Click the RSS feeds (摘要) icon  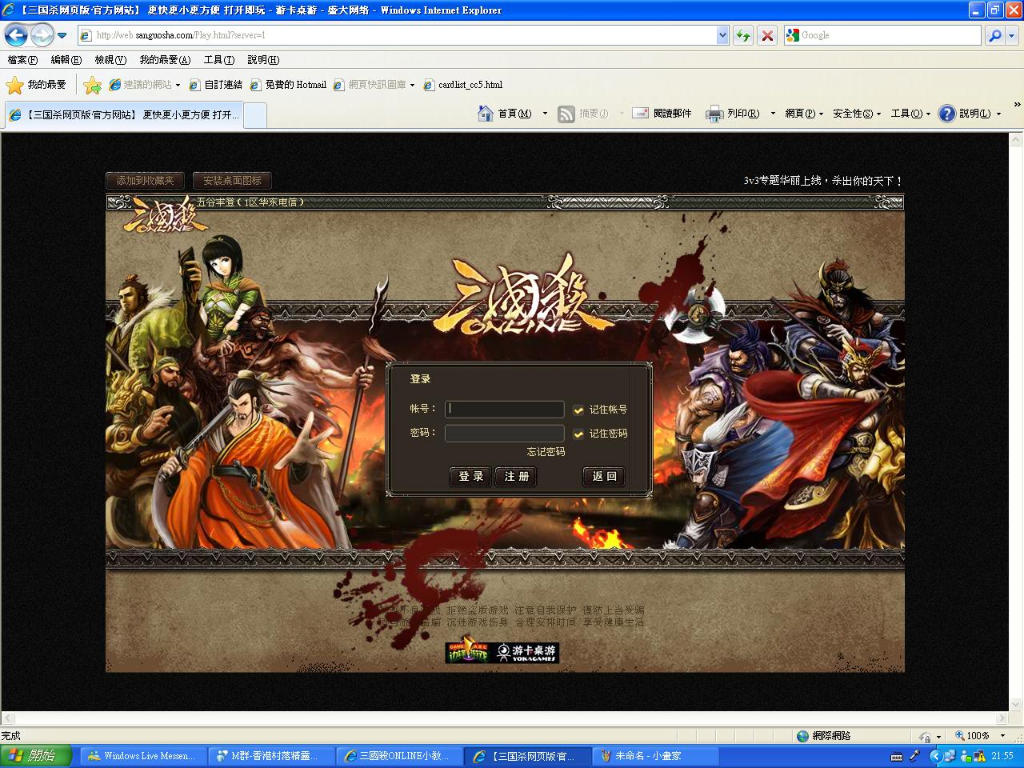566,114
